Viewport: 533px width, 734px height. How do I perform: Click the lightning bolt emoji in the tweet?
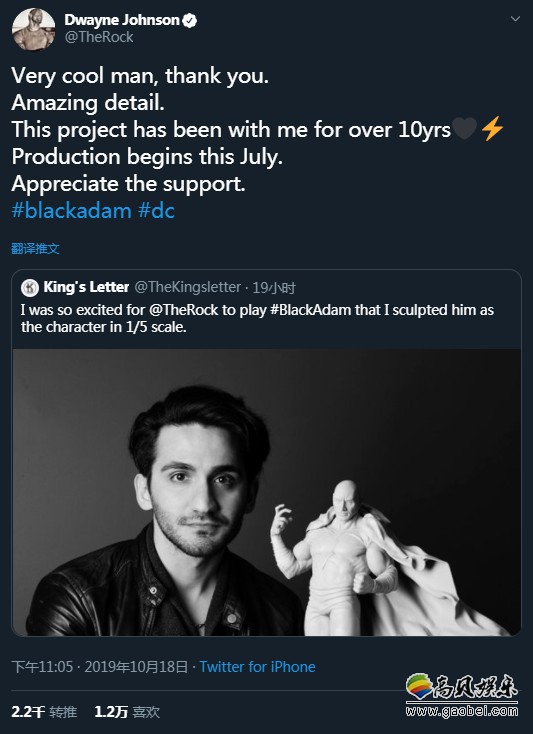492,129
